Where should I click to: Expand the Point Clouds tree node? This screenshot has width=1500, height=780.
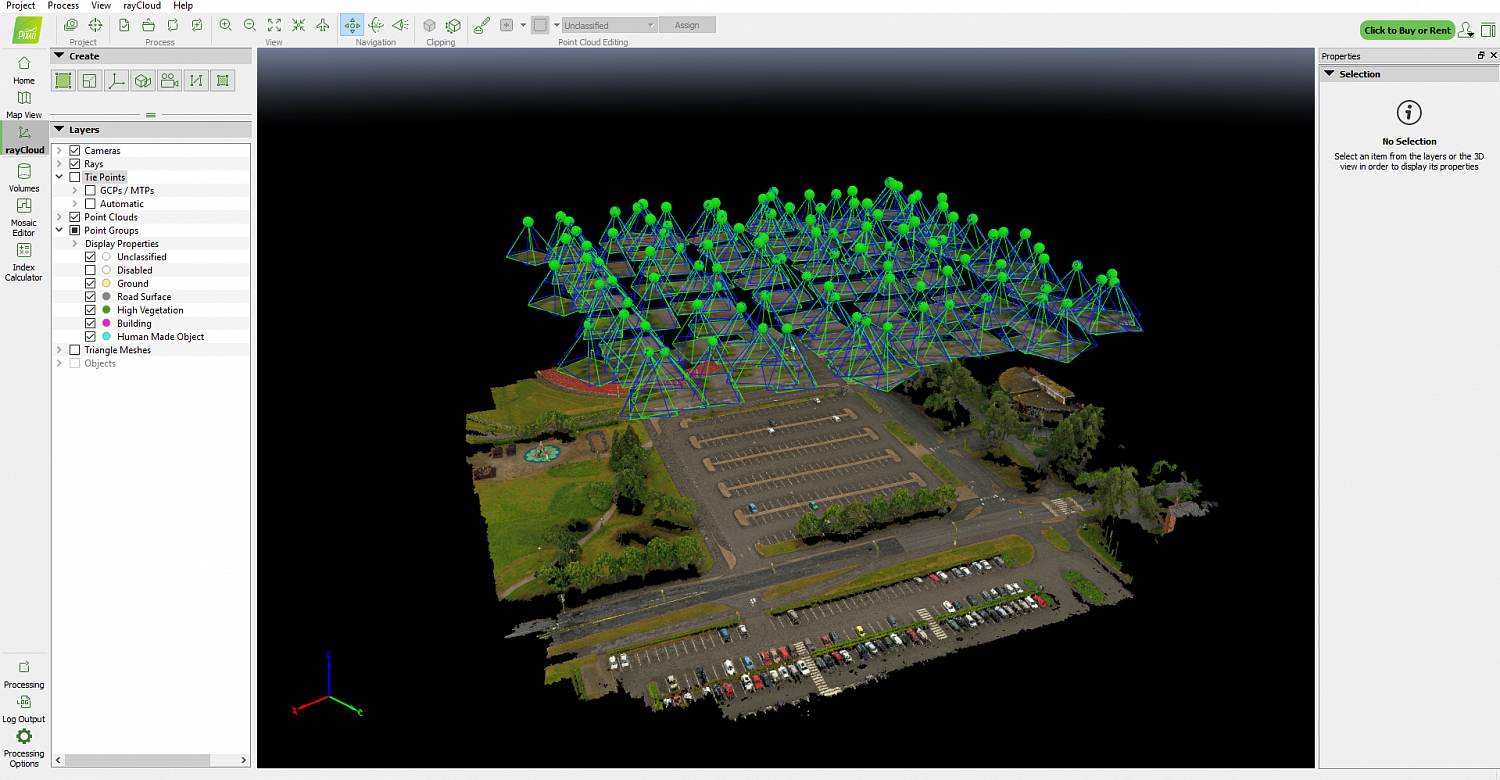point(60,217)
